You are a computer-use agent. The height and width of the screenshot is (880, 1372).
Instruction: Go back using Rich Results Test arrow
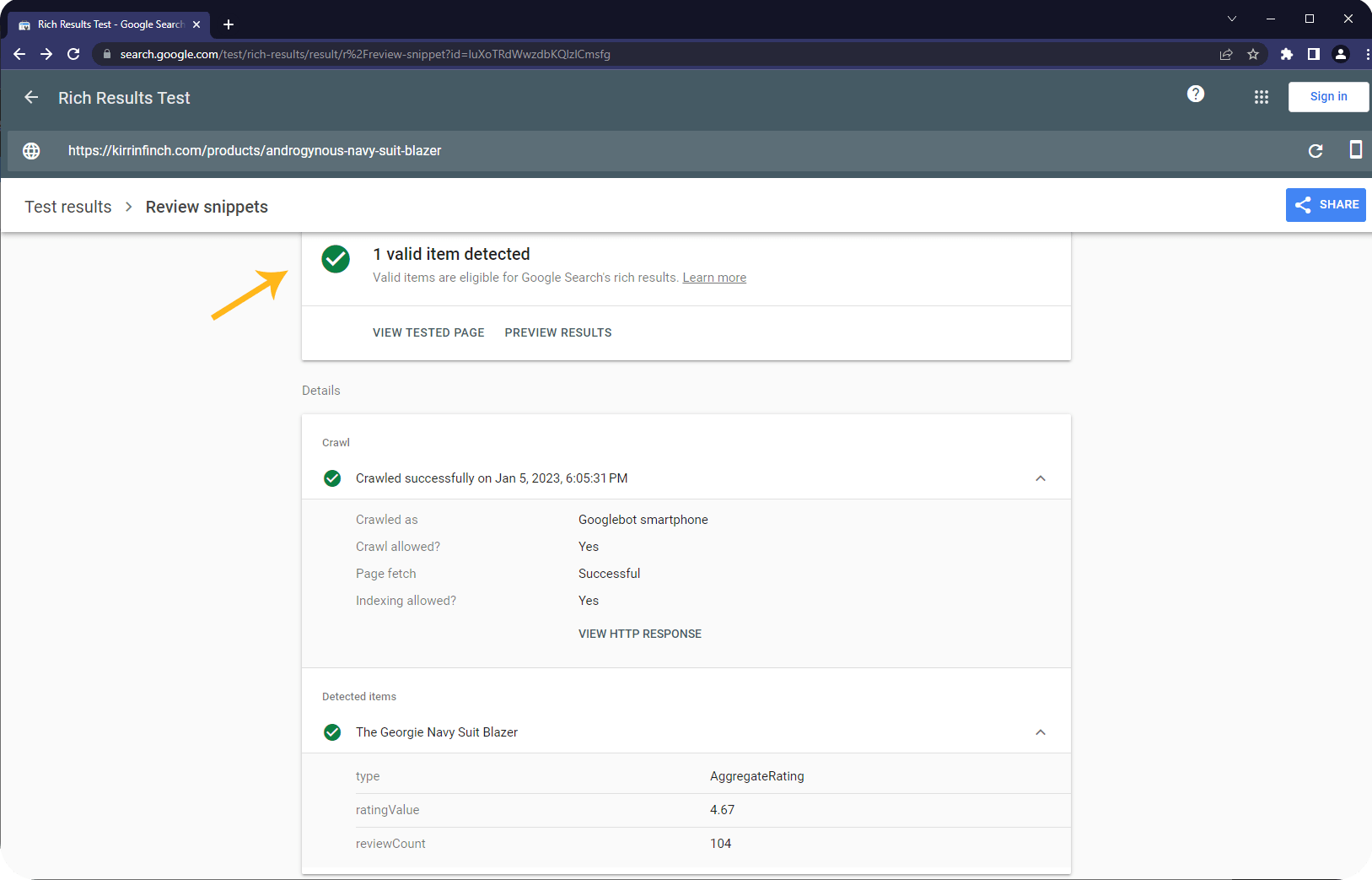31,97
